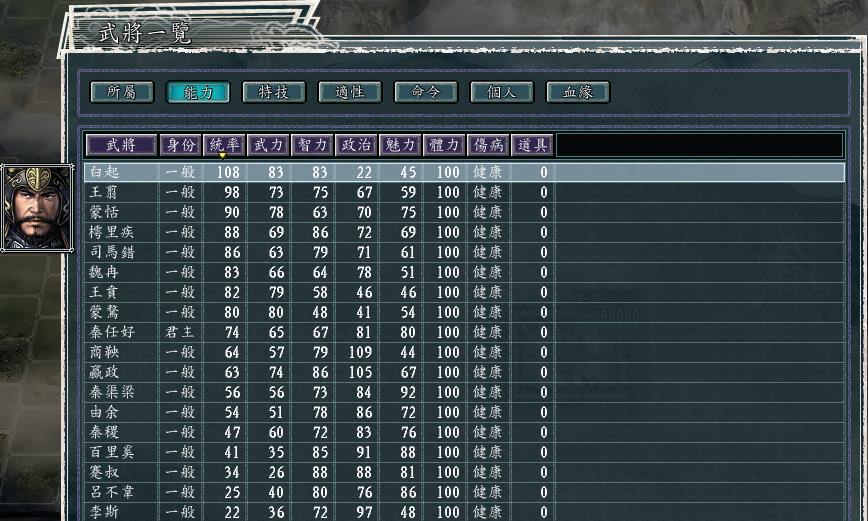The height and width of the screenshot is (521, 868).
Task: Switch to the 所屬 tab
Action: pos(122,92)
